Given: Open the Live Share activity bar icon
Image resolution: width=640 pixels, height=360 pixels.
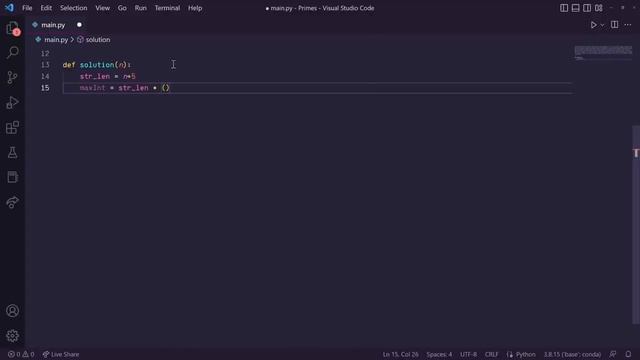Looking at the screenshot, I should coord(13,202).
